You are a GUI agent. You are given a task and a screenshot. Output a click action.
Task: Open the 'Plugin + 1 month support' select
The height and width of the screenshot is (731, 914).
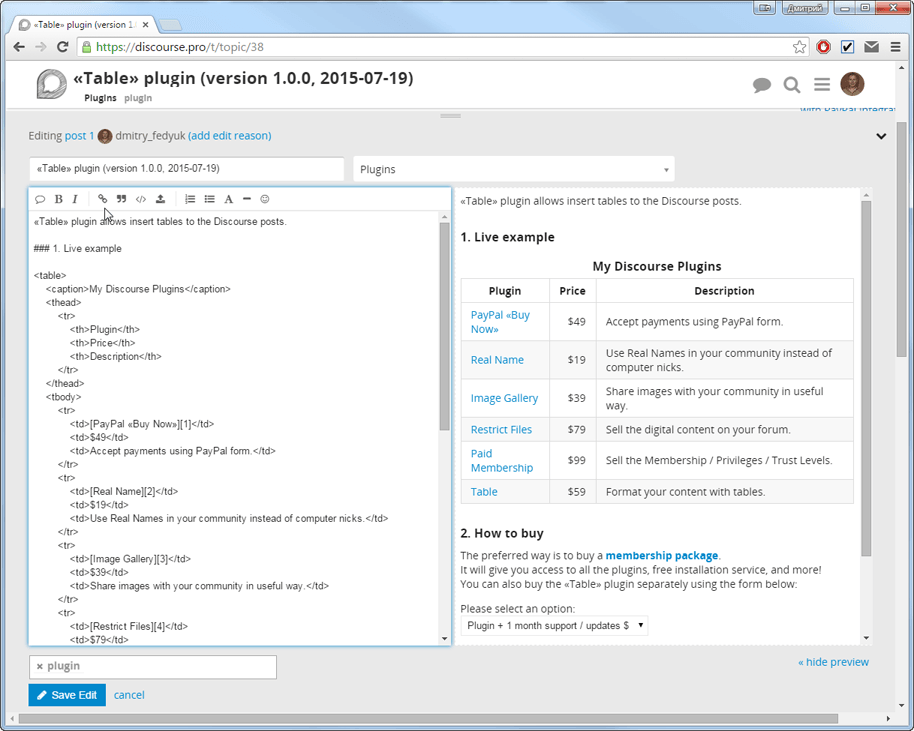tap(554, 625)
